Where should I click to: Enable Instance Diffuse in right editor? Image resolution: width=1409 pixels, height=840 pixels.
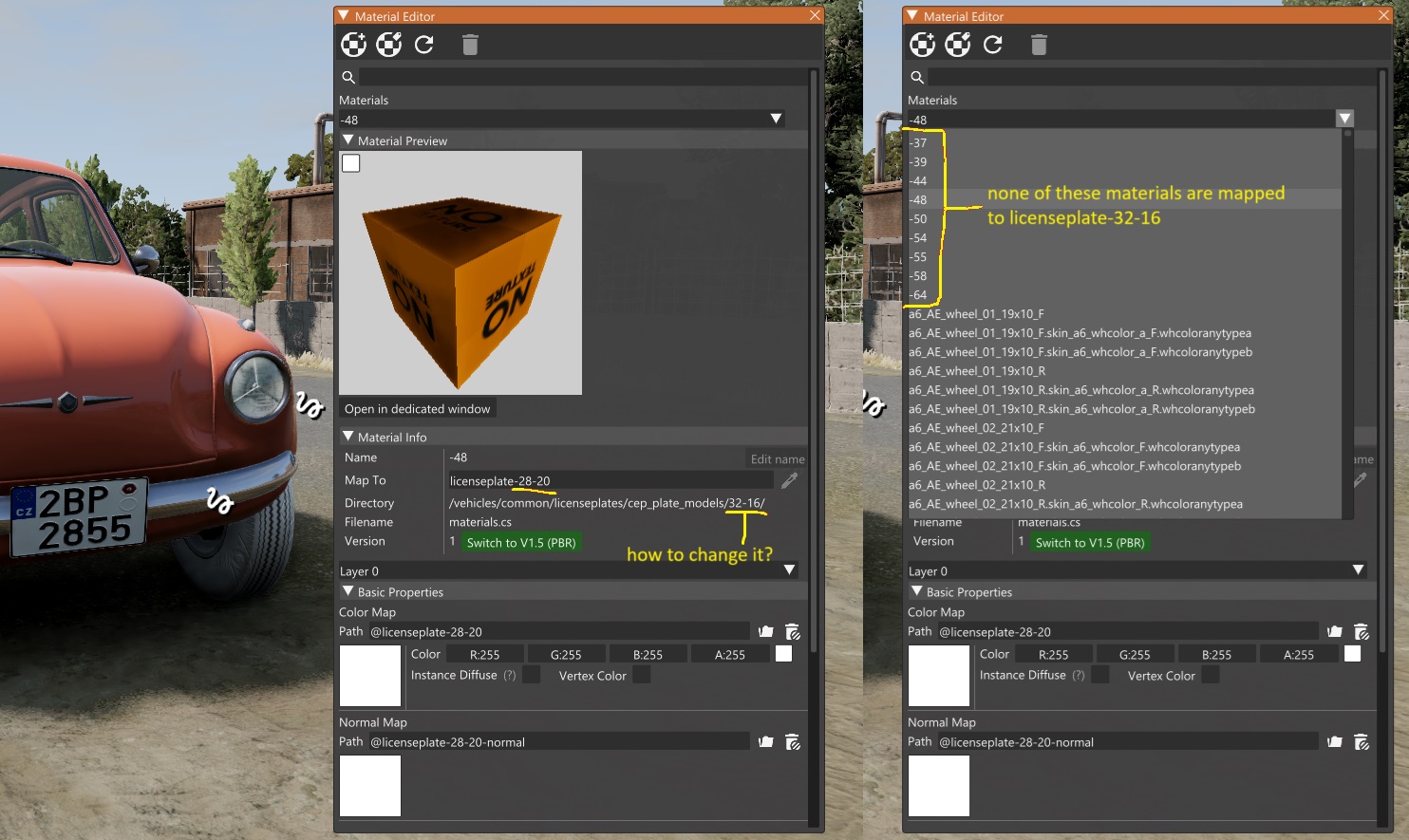pos(1100,675)
